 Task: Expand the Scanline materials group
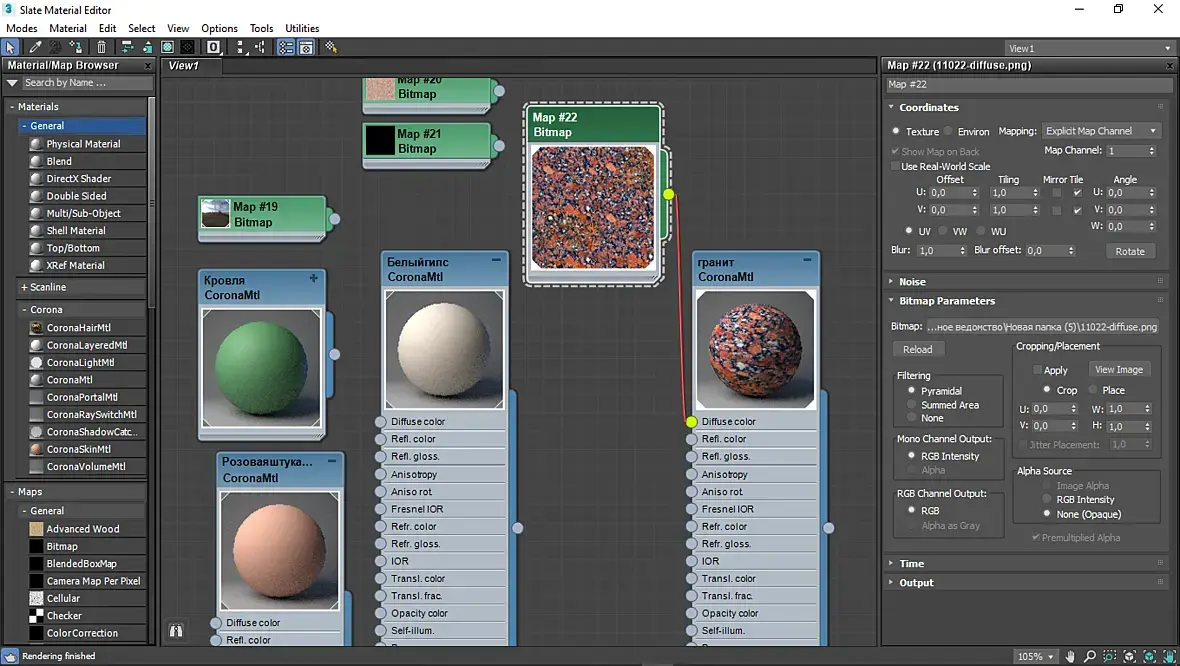click(x=48, y=287)
